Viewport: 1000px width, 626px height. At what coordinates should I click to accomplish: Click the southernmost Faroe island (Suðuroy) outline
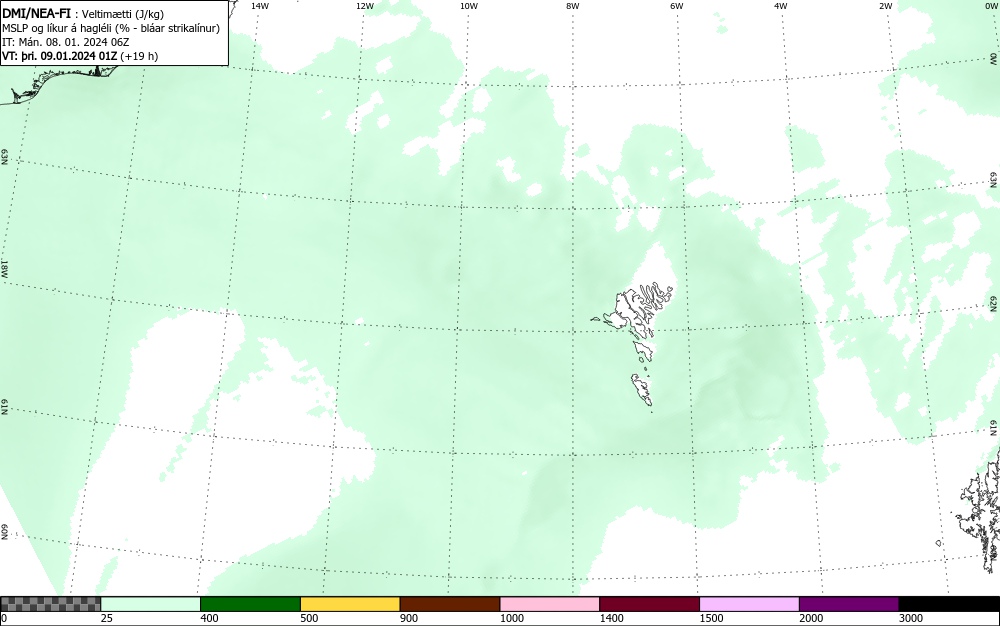(x=642, y=389)
